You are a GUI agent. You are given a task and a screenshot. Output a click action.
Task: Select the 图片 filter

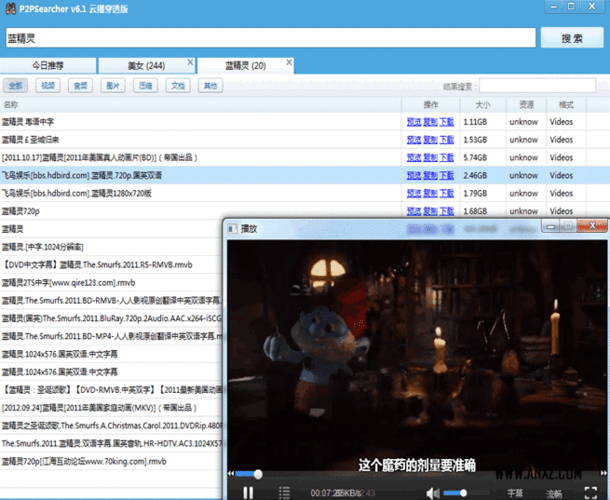pyautogui.click(x=113, y=86)
